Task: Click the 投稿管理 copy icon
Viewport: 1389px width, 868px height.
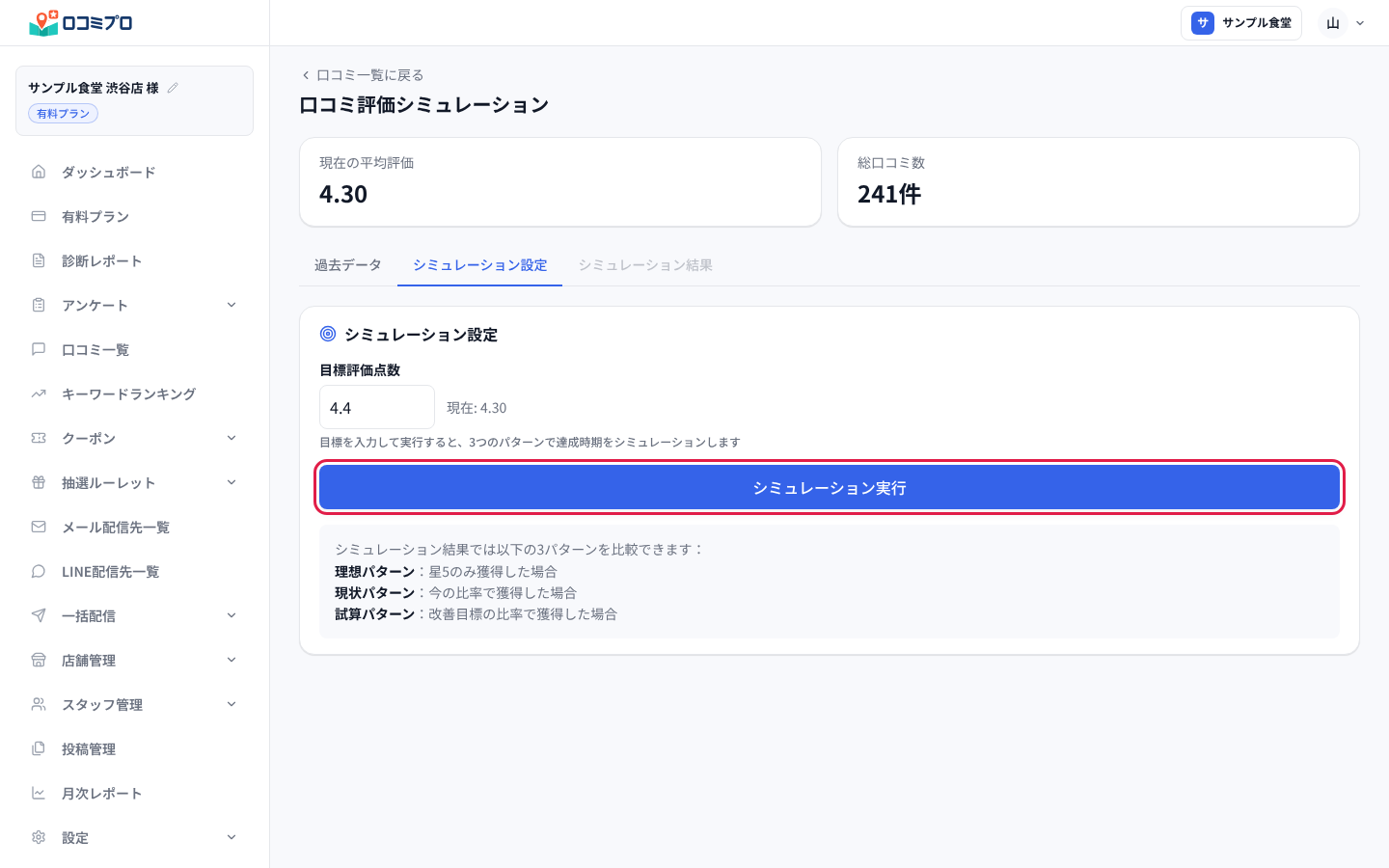Action: [39, 748]
